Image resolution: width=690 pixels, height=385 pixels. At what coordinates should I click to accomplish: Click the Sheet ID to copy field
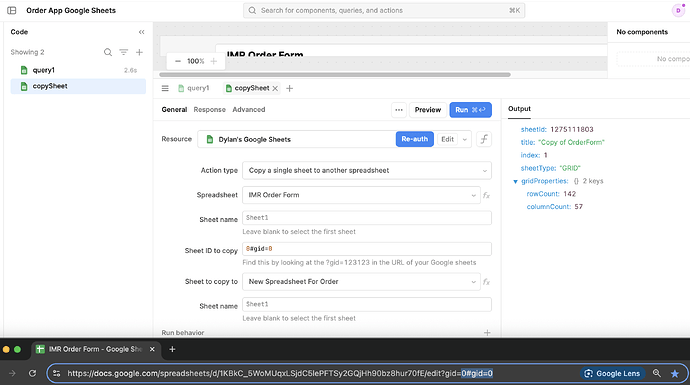point(367,249)
